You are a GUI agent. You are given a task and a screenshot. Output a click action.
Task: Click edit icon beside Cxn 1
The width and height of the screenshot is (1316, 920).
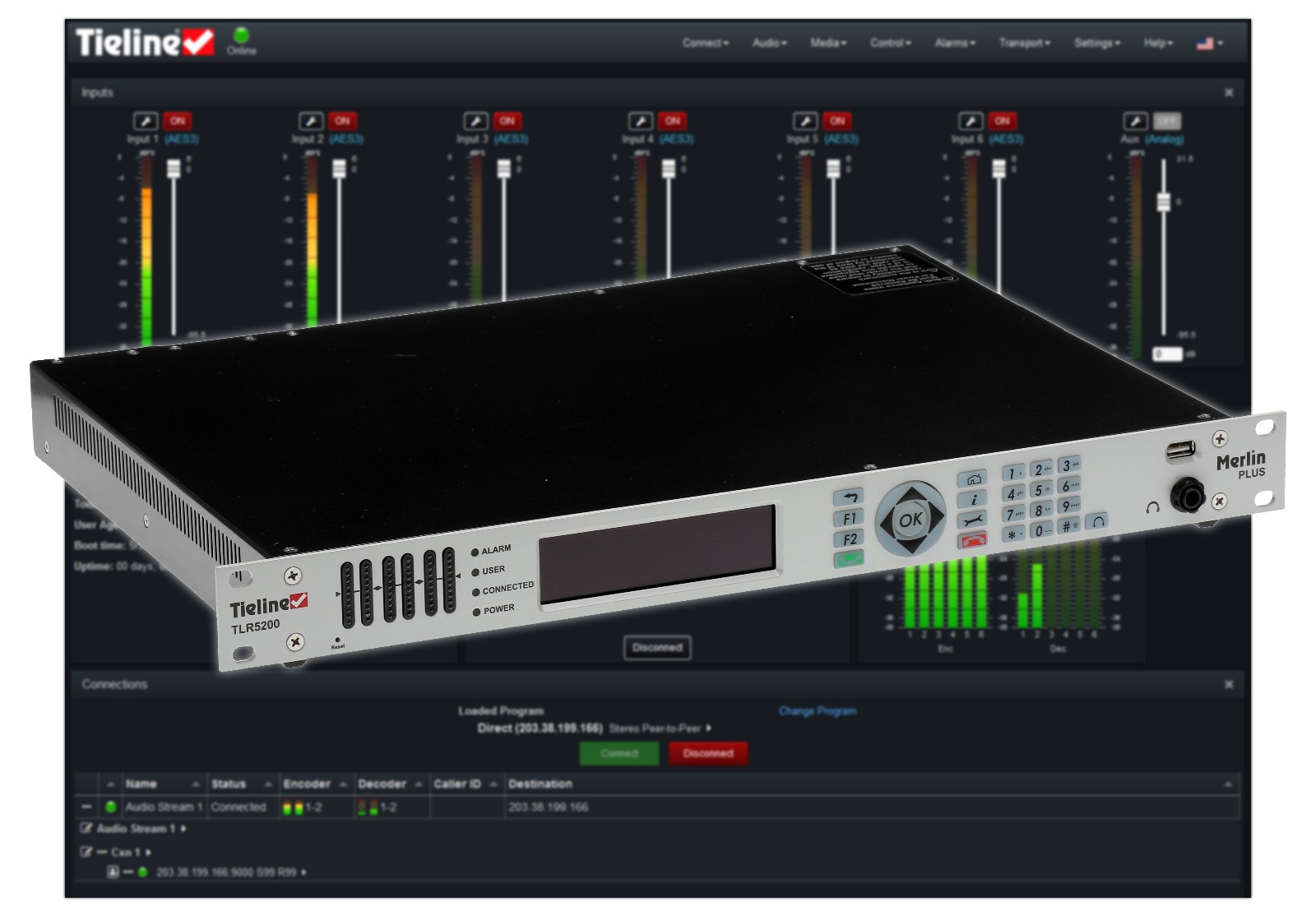[86, 852]
